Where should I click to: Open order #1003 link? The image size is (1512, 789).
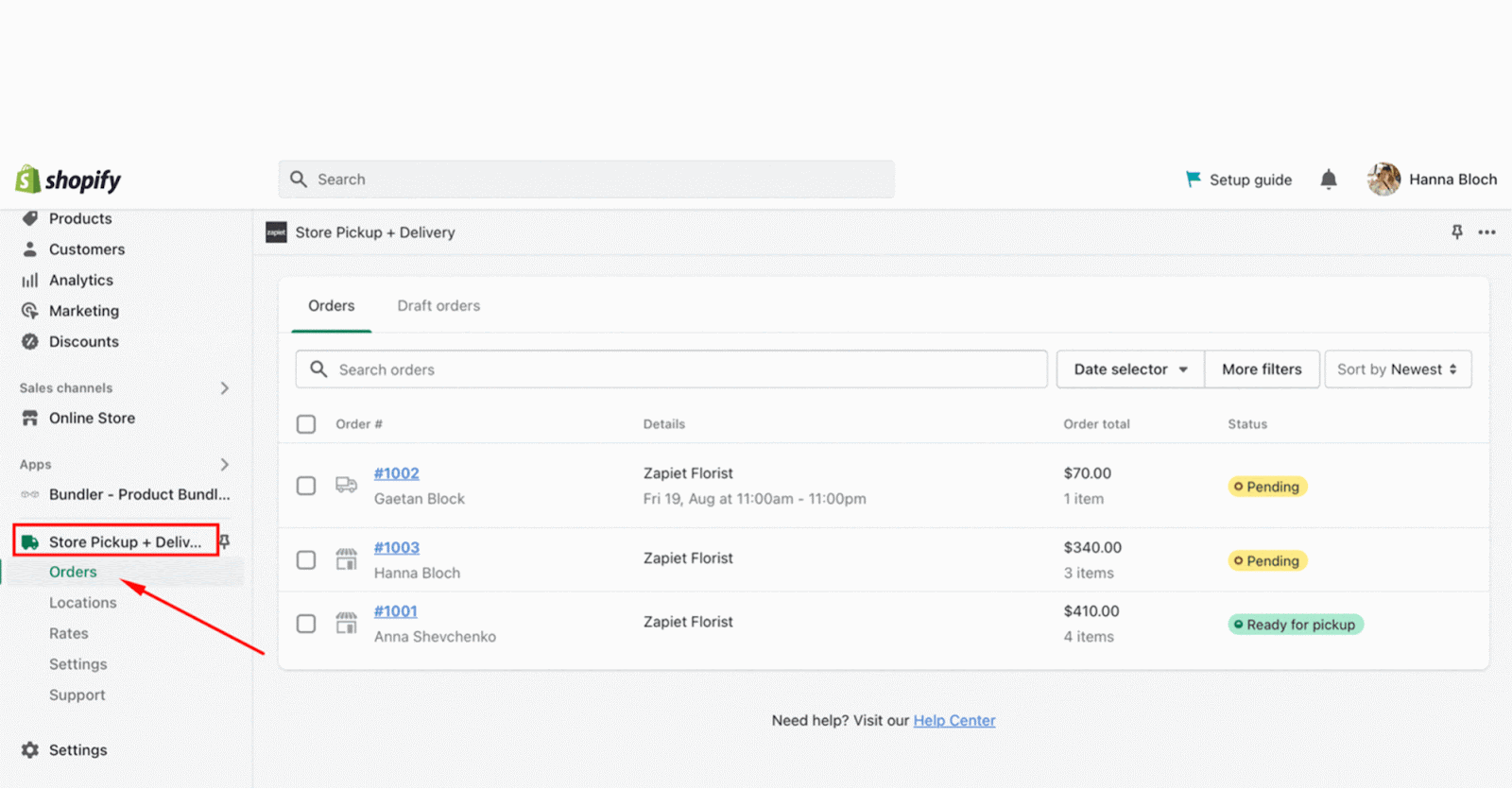397,547
